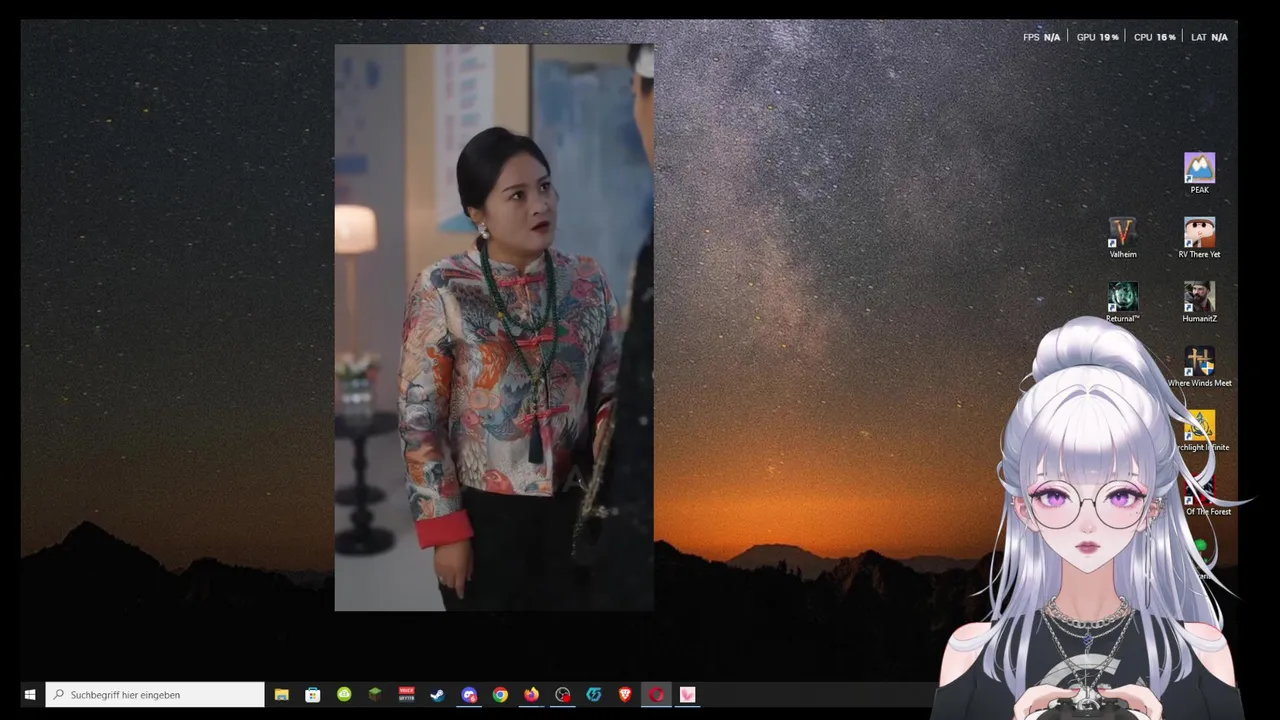Open the pink taskbar application icon
Screen dimensions: 1280x720
coord(687,694)
